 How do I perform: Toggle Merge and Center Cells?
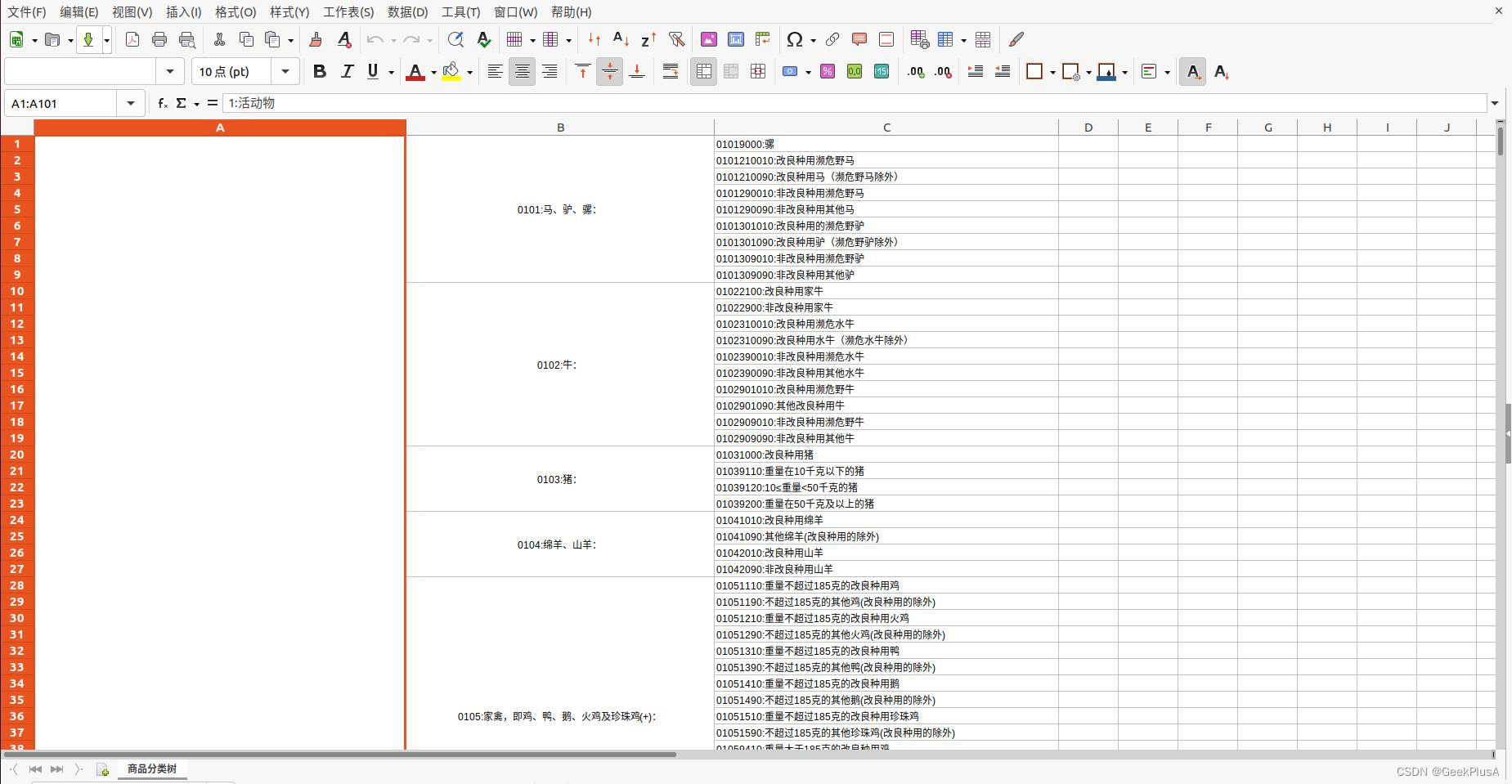tap(703, 72)
